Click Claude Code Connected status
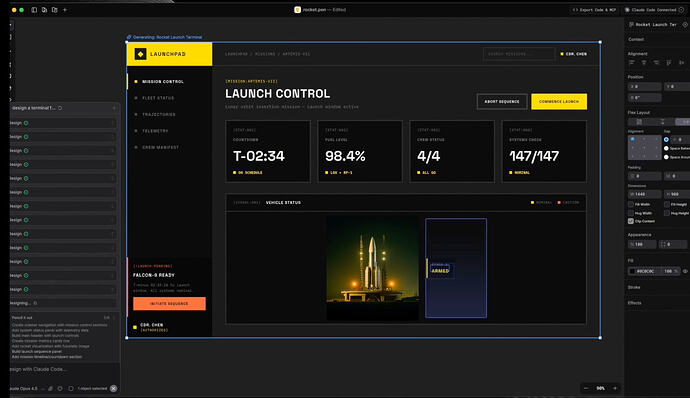Screen dimensions: 690x398 (654, 10)
